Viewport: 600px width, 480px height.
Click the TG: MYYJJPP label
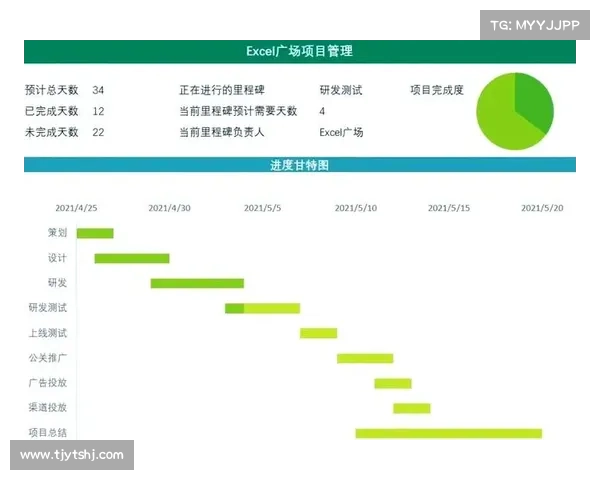(535, 25)
